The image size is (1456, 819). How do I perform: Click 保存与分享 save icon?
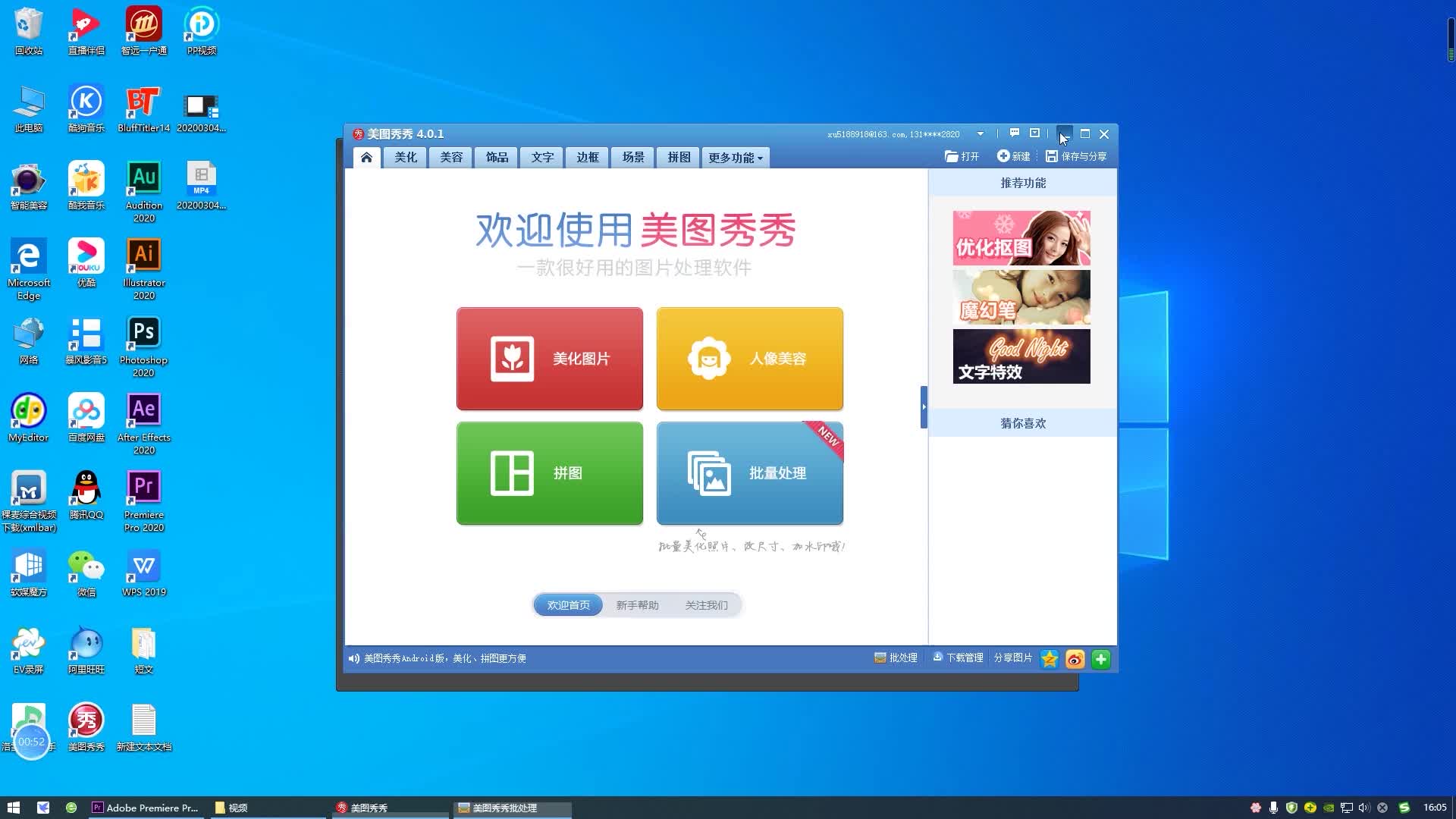pyautogui.click(x=1051, y=156)
